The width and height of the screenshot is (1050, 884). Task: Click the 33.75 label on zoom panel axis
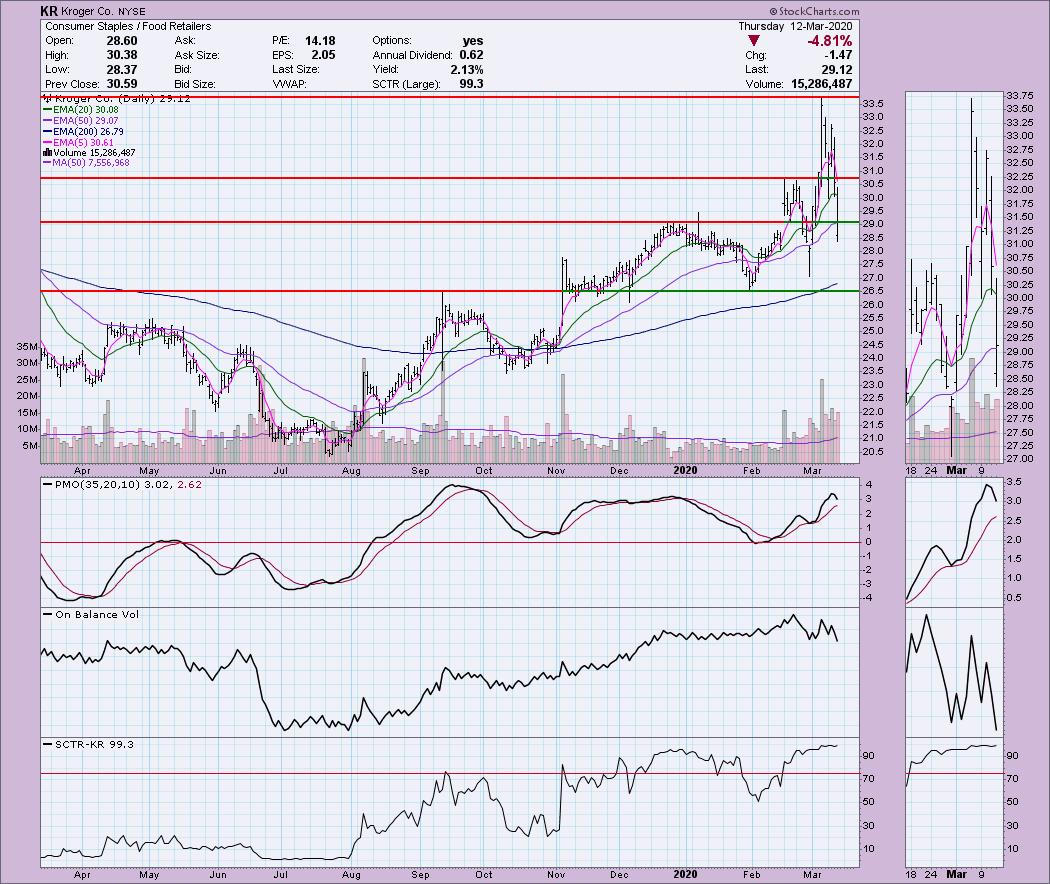tap(1019, 95)
